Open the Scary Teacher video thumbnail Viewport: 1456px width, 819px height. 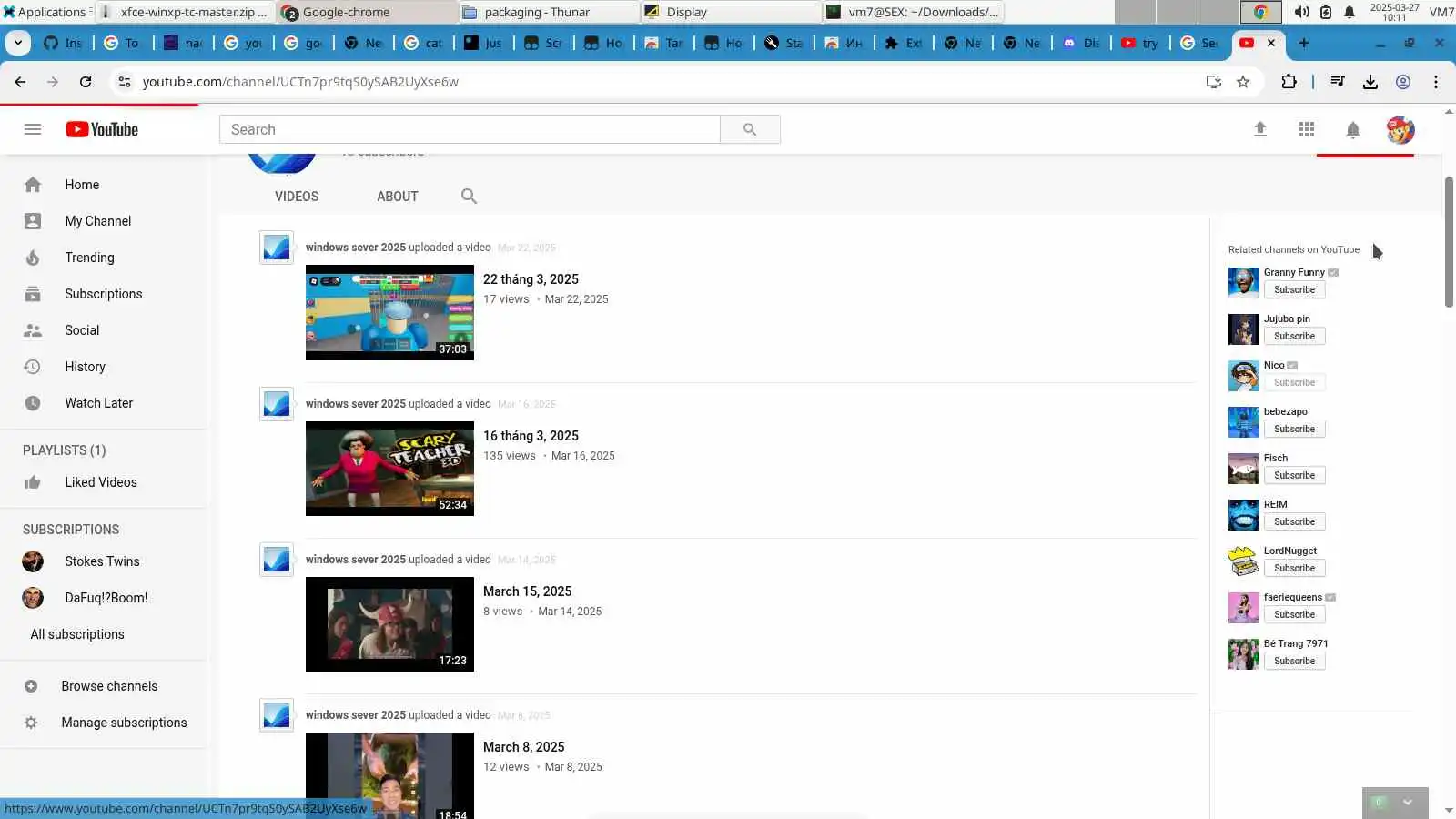pos(389,469)
